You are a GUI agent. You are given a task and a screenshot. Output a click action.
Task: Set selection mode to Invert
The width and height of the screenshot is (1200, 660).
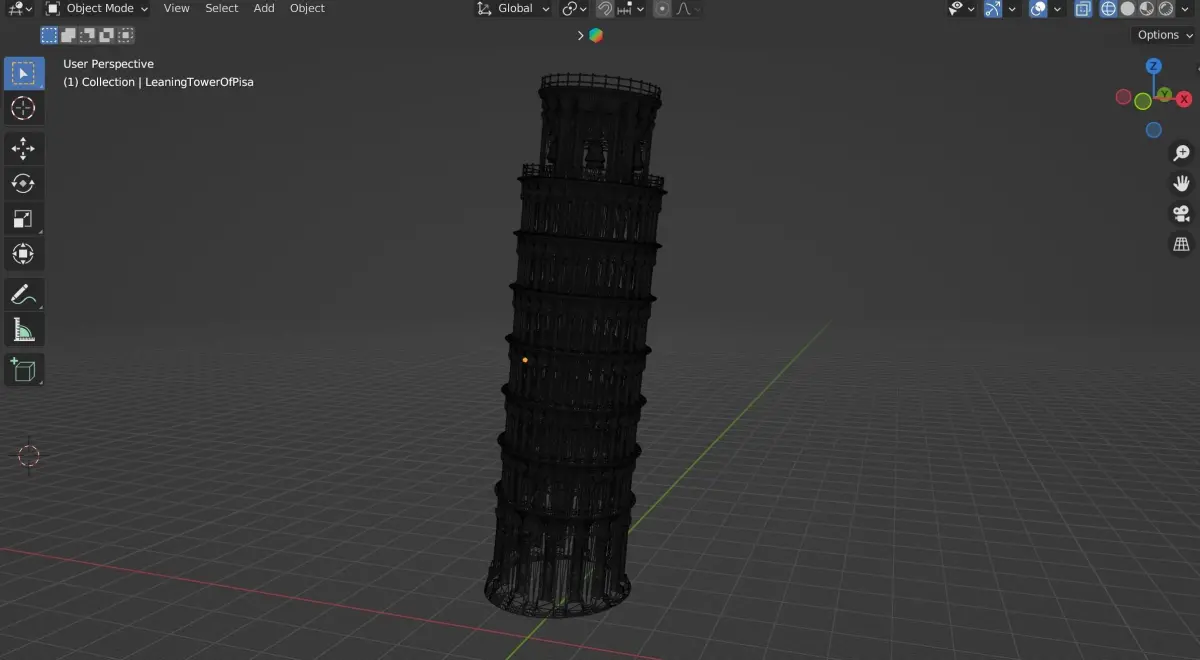click(106, 35)
